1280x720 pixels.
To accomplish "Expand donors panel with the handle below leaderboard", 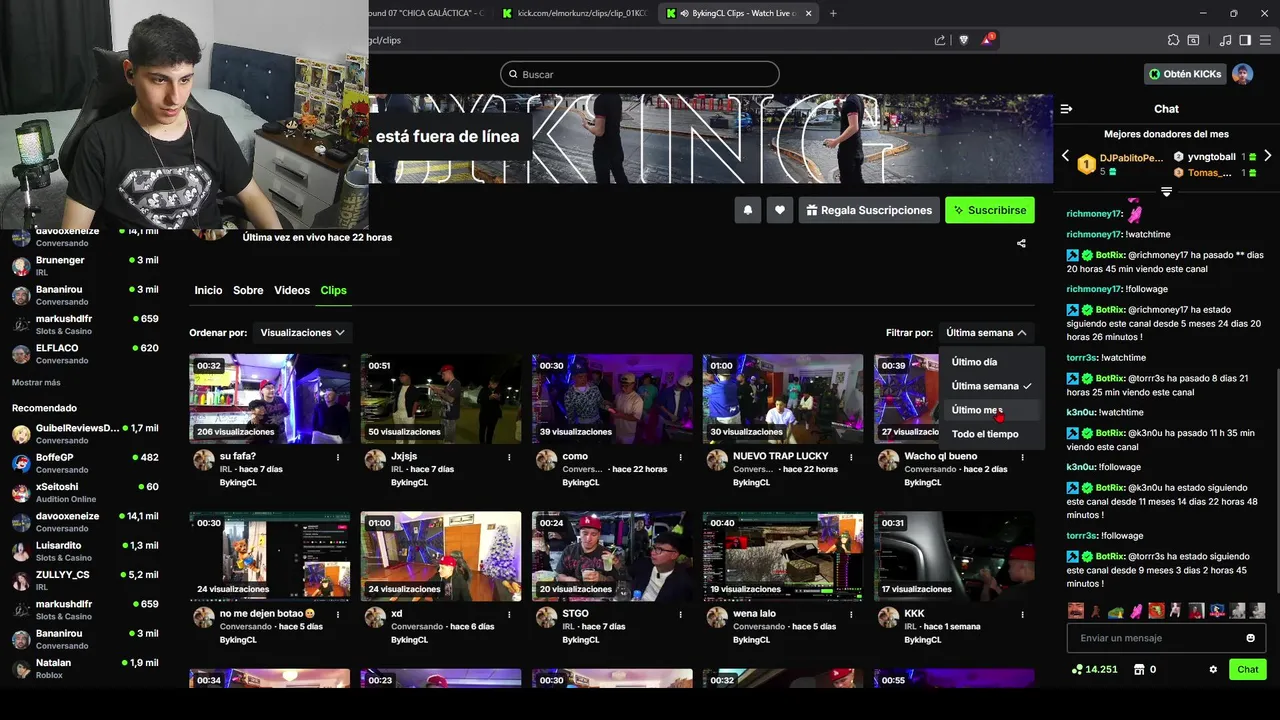I will 1166,191.
